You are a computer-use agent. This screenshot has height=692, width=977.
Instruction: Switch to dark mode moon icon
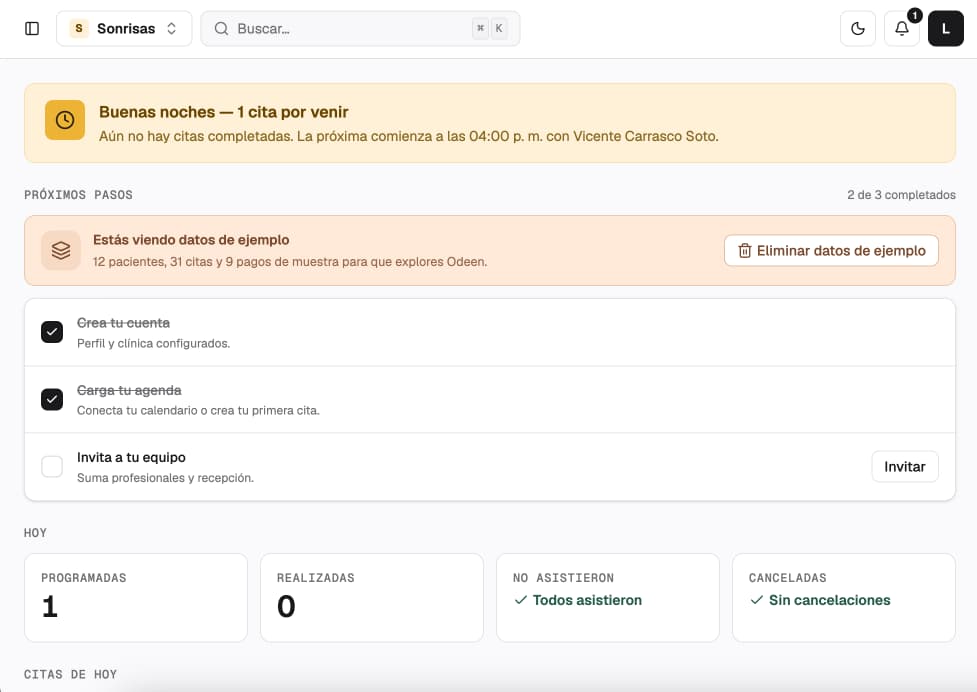click(x=857, y=29)
